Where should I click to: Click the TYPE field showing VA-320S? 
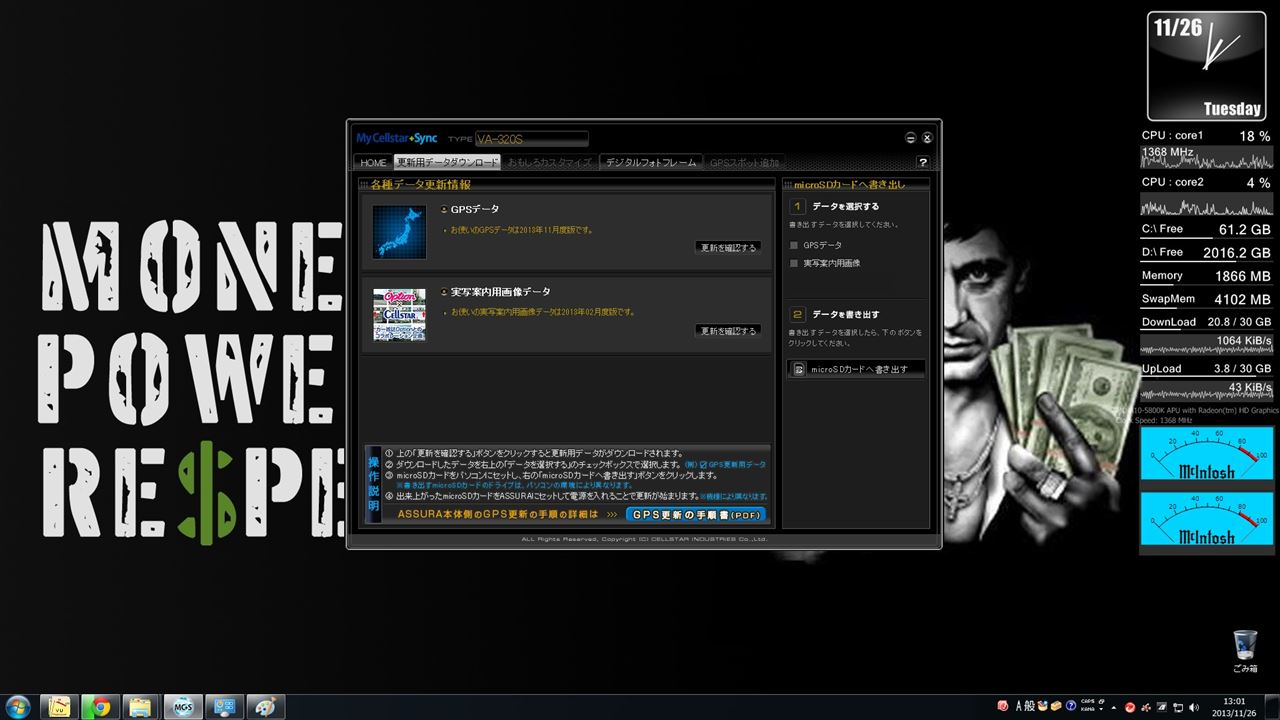click(531, 139)
